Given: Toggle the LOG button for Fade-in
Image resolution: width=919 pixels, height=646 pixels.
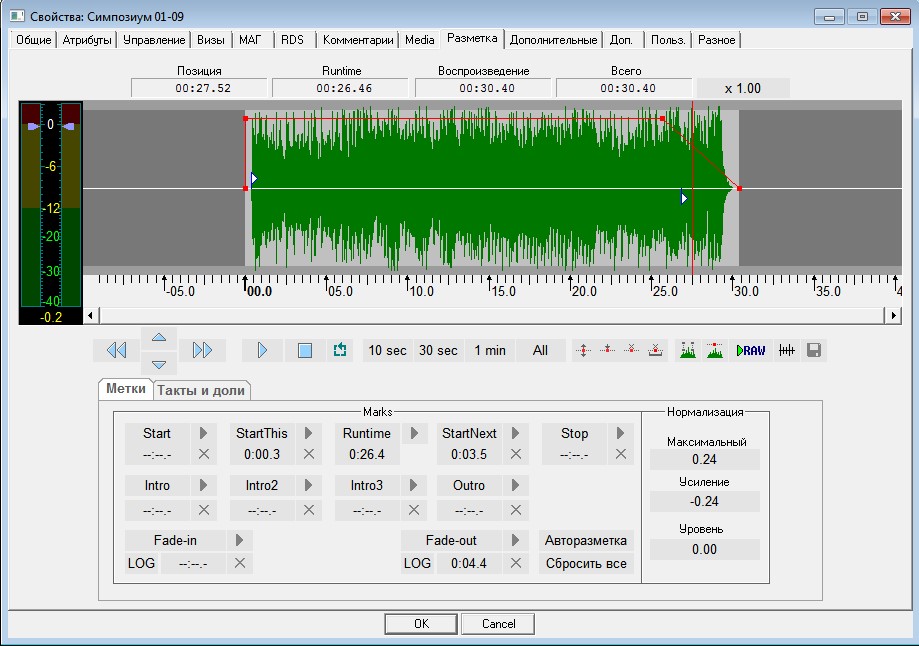Looking at the screenshot, I should pos(141,563).
